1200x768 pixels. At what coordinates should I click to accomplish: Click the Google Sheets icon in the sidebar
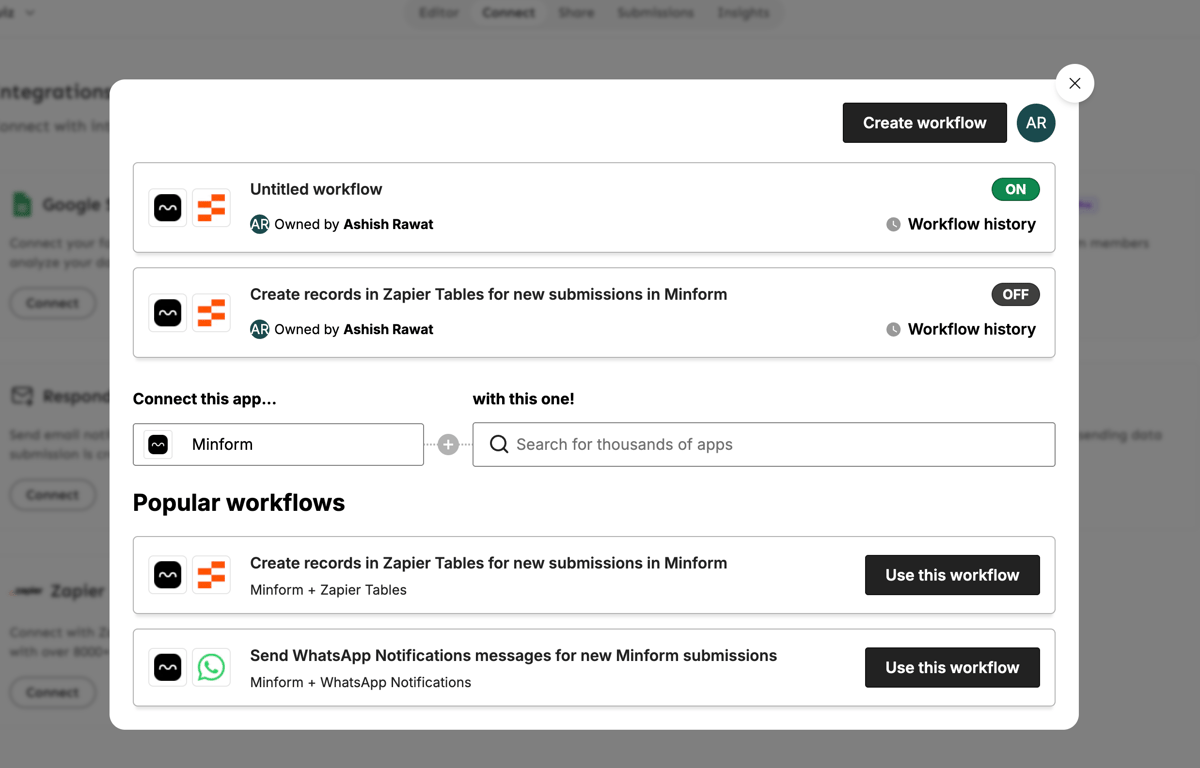pos(23,203)
